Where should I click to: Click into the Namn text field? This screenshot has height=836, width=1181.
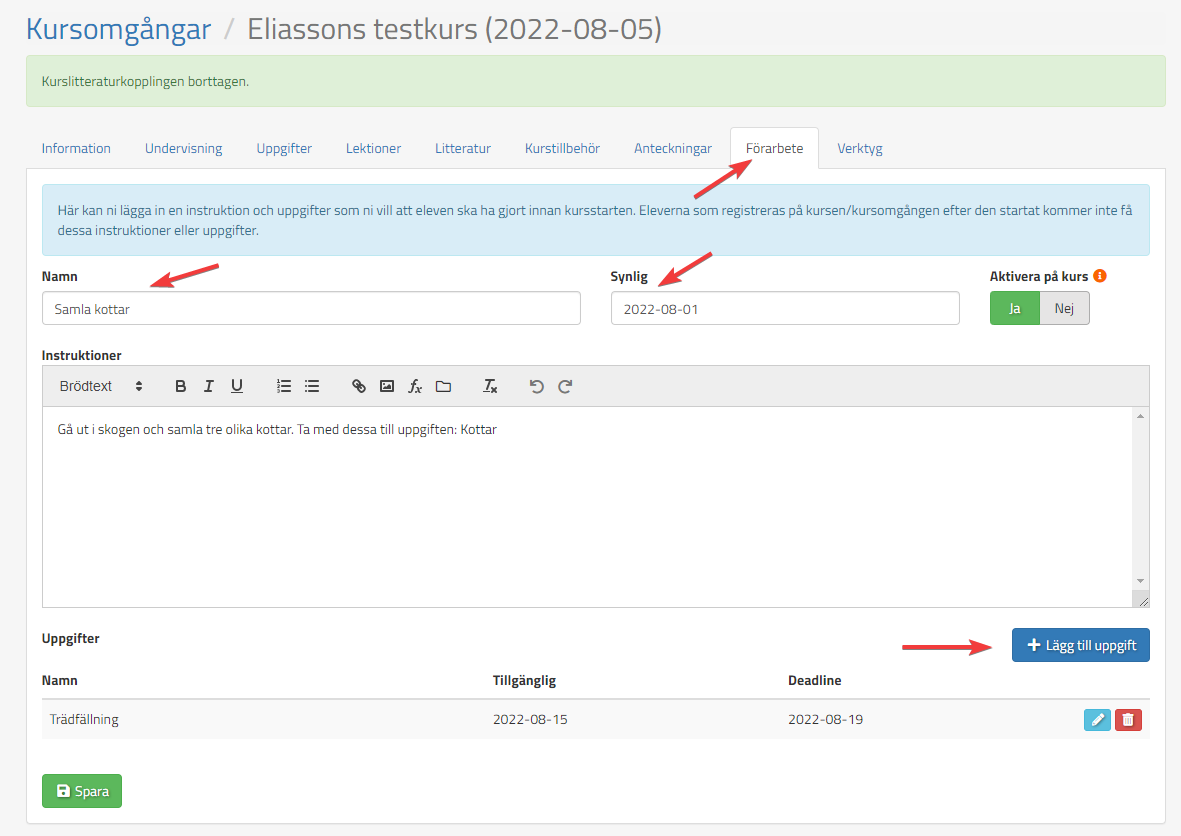point(311,309)
